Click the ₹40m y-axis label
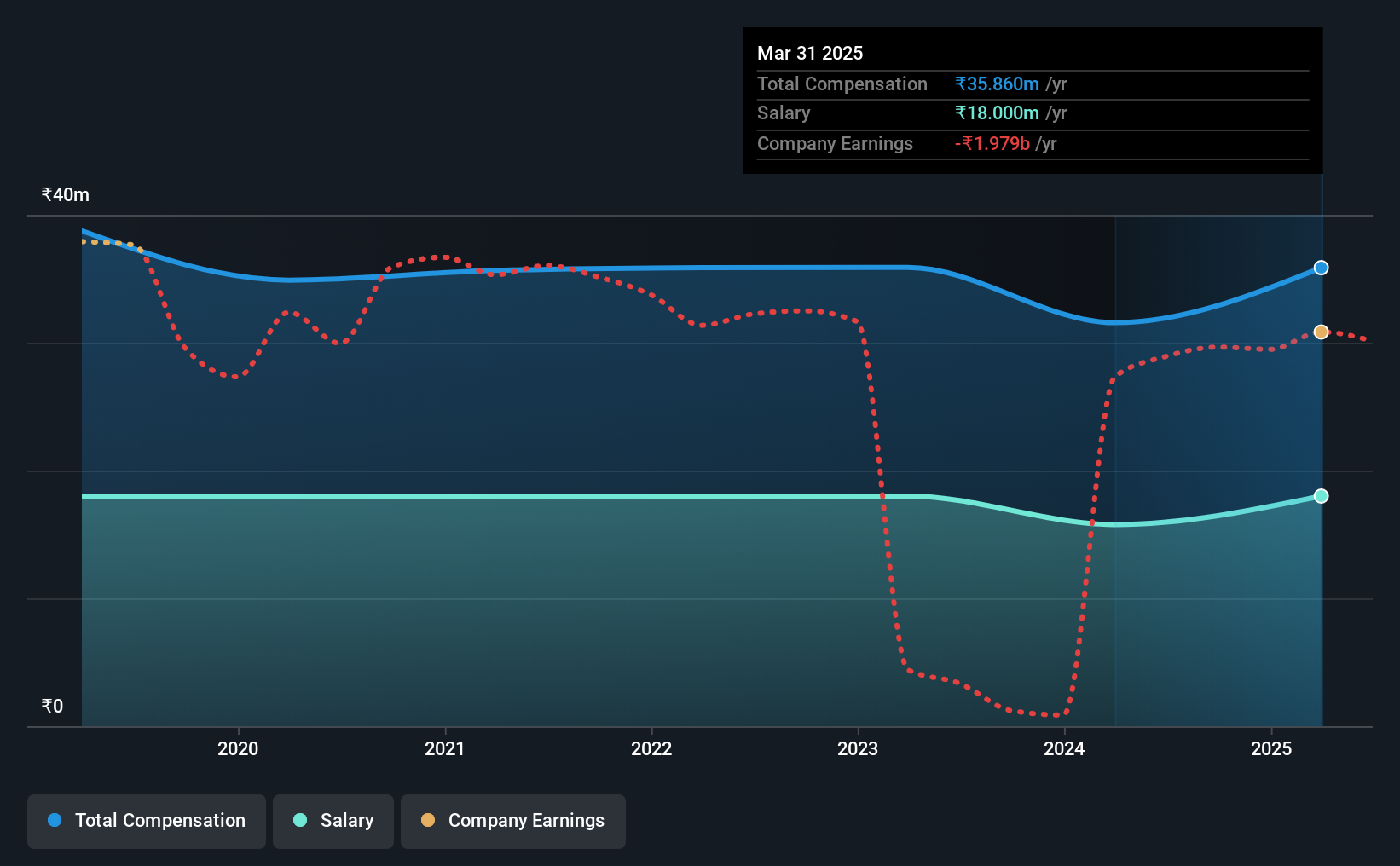 [66, 194]
